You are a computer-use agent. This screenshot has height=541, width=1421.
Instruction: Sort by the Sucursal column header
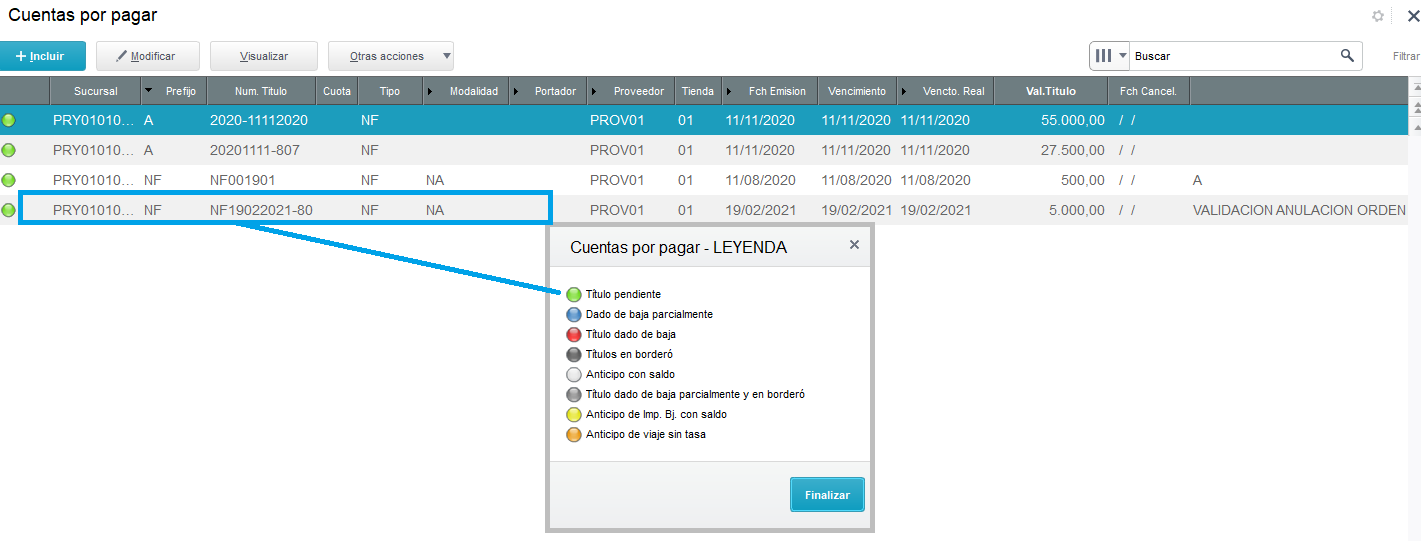96,91
